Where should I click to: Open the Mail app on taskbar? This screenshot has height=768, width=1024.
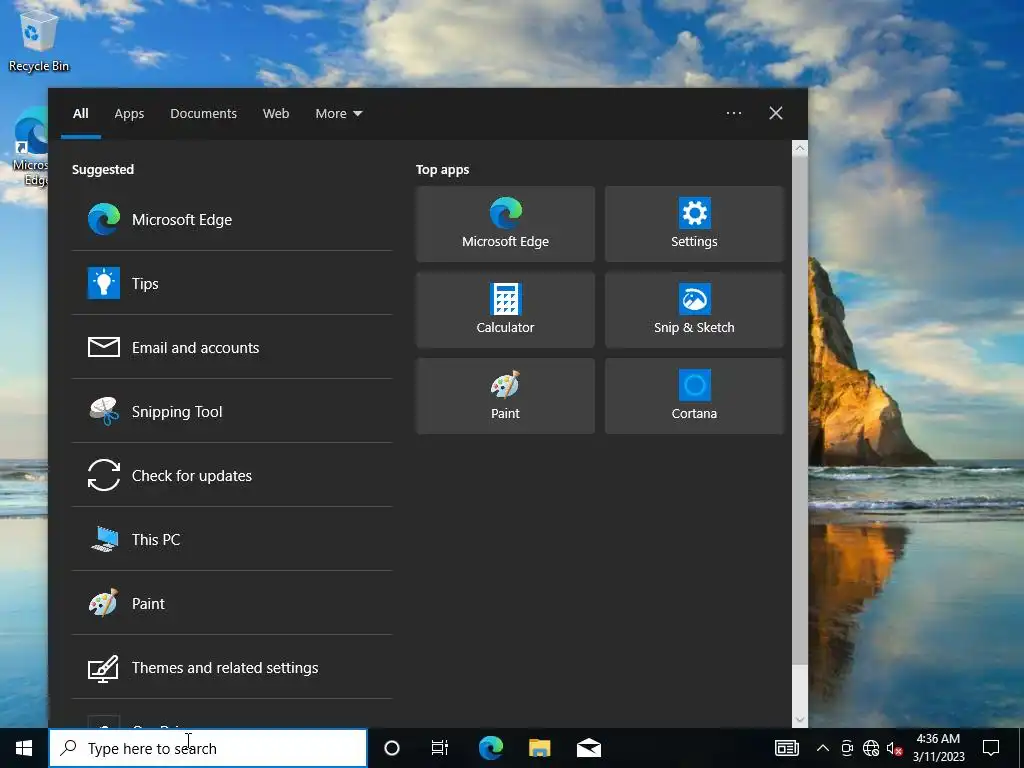click(x=588, y=748)
